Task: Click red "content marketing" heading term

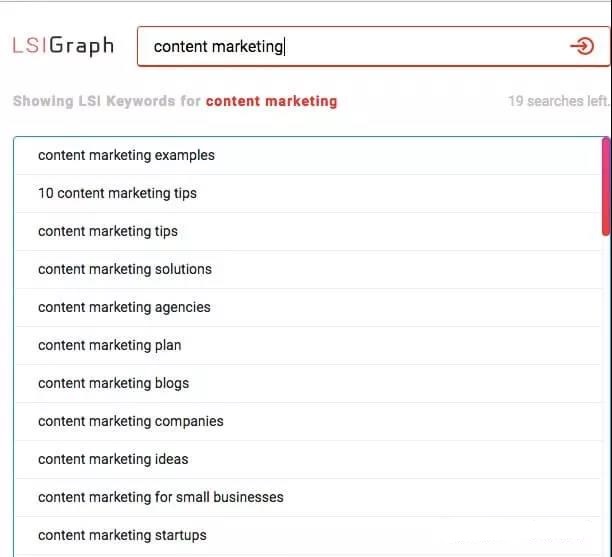Action: pos(271,101)
